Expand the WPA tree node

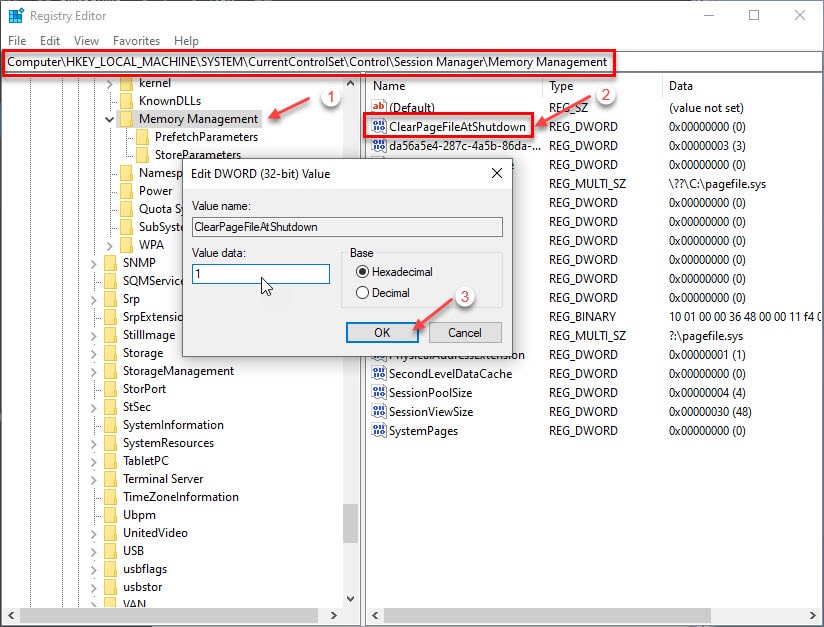pos(109,245)
